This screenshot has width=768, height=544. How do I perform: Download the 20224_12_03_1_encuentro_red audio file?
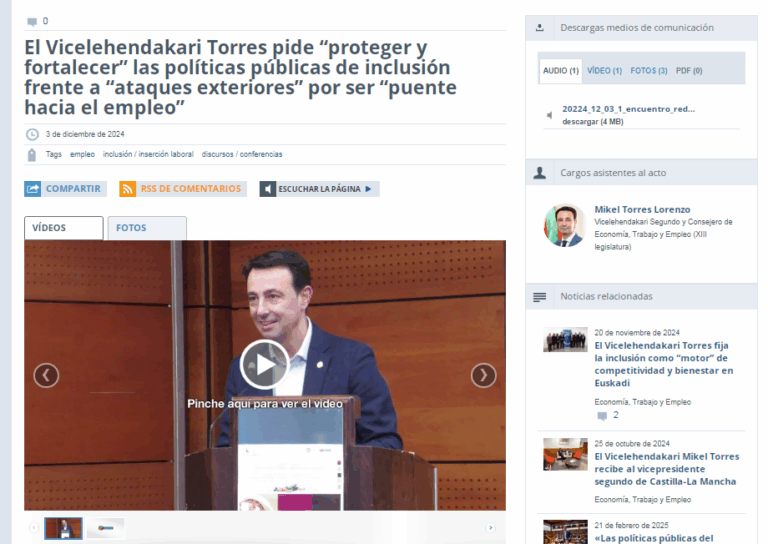(628, 109)
